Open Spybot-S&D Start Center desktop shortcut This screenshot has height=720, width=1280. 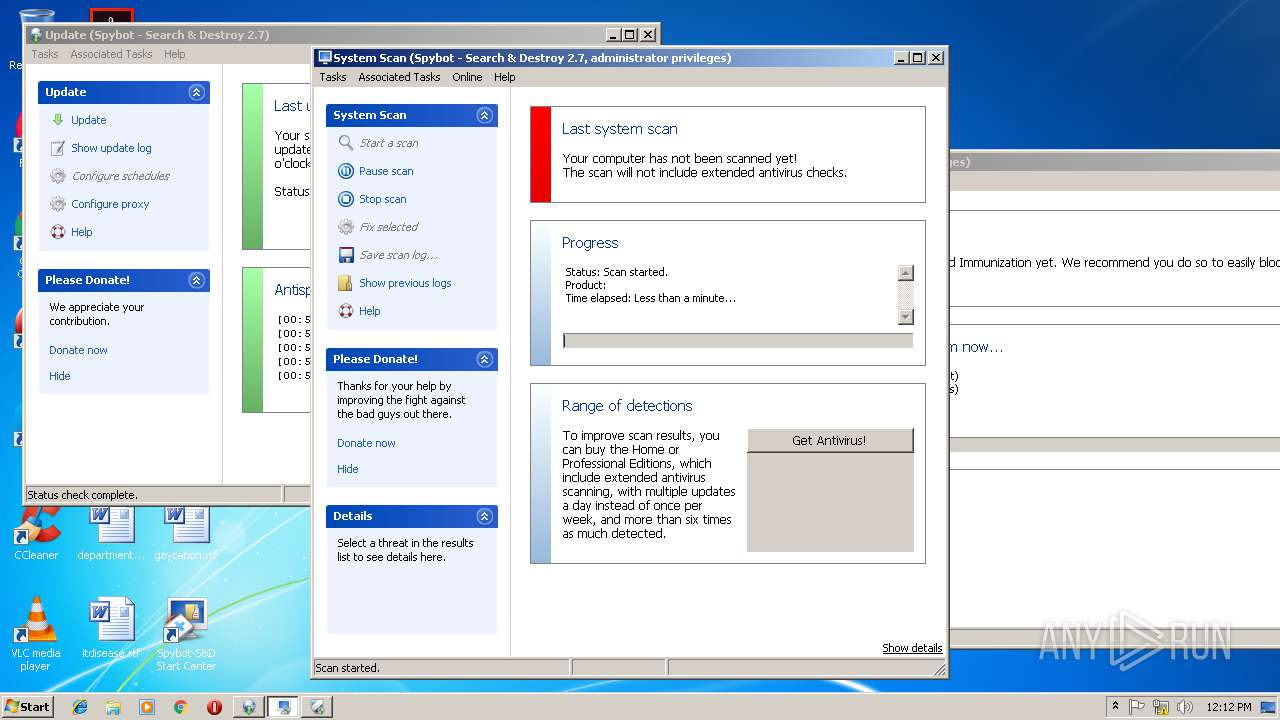pos(186,633)
